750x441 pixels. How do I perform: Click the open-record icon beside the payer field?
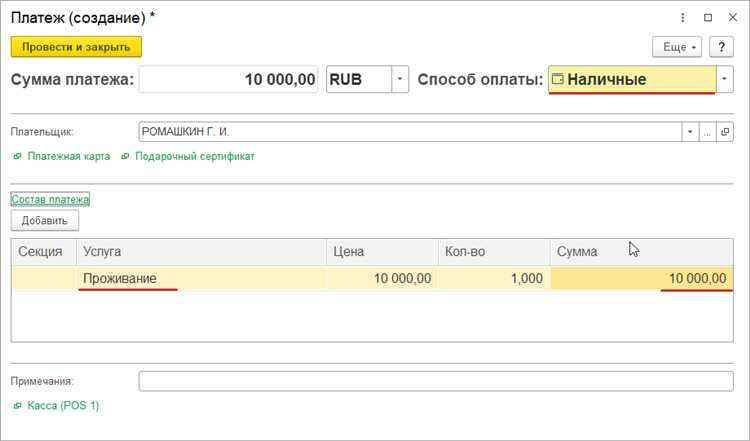click(x=727, y=132)
